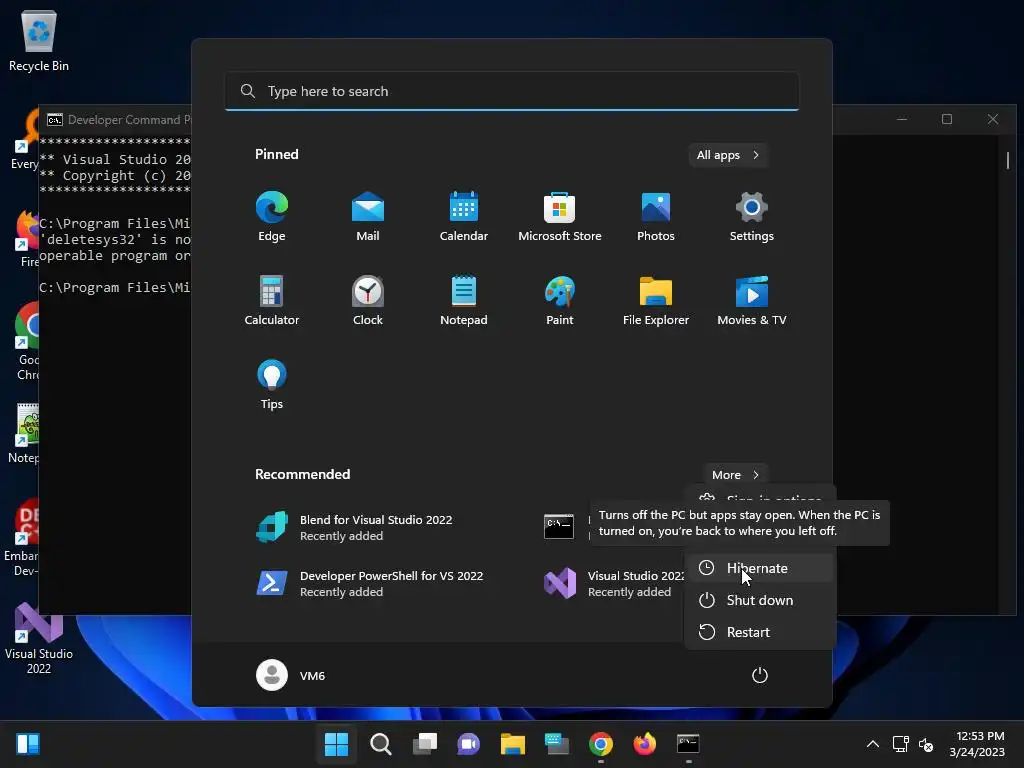This screenshot has height=768, width=1024.
Task: Show More recommended items
Action: pyautogui.click(x=735, y=475)
